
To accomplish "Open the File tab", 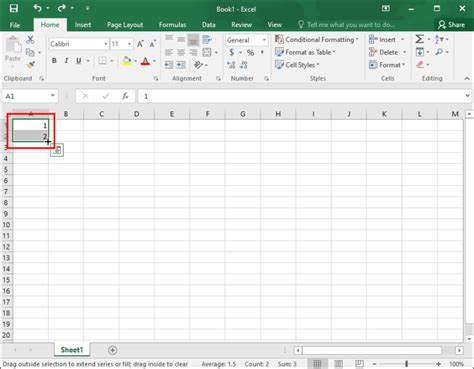I will point(15,25).
